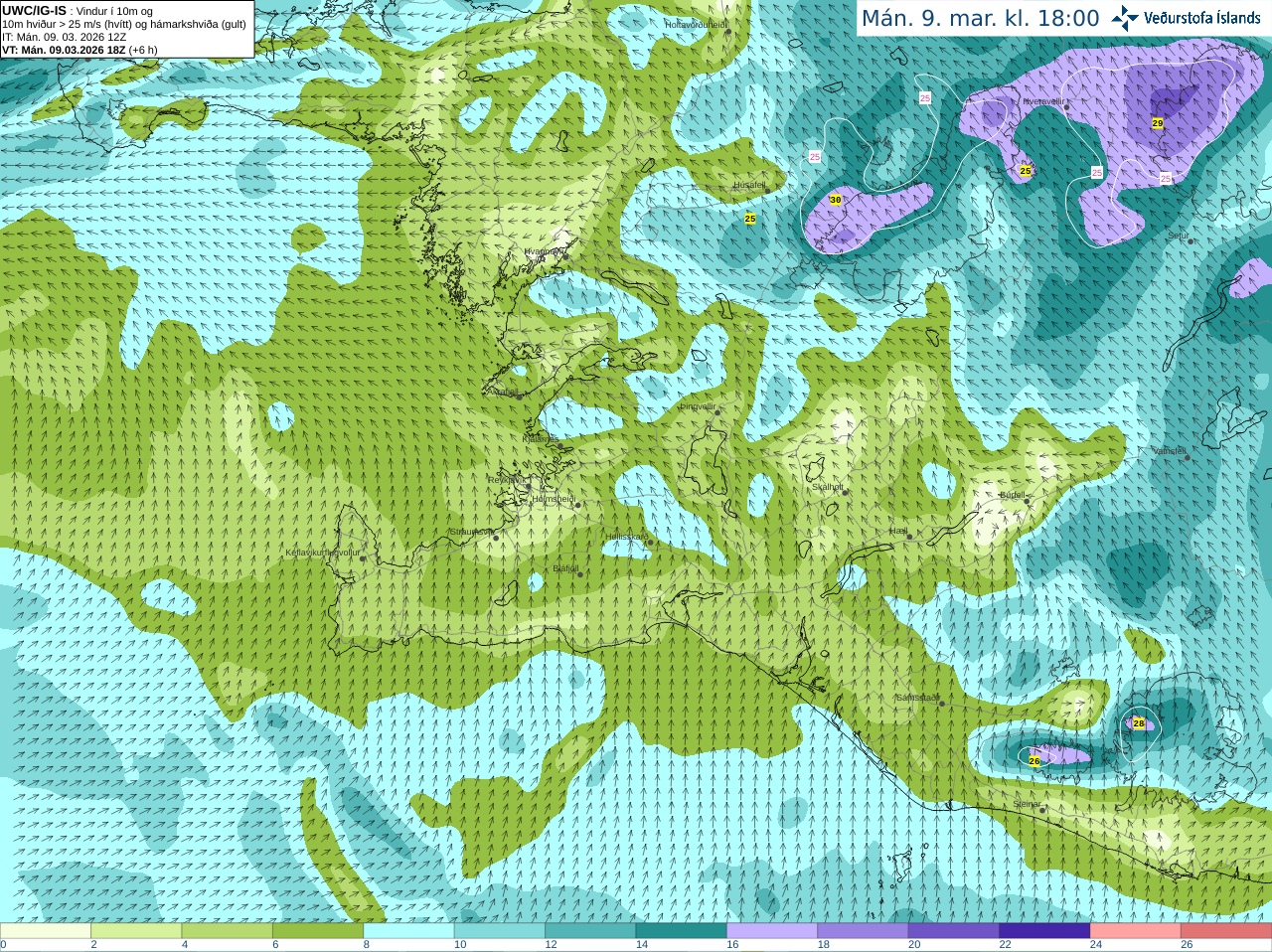Click the 30 m/s gust marker near Húsafell

pos(835,200)
